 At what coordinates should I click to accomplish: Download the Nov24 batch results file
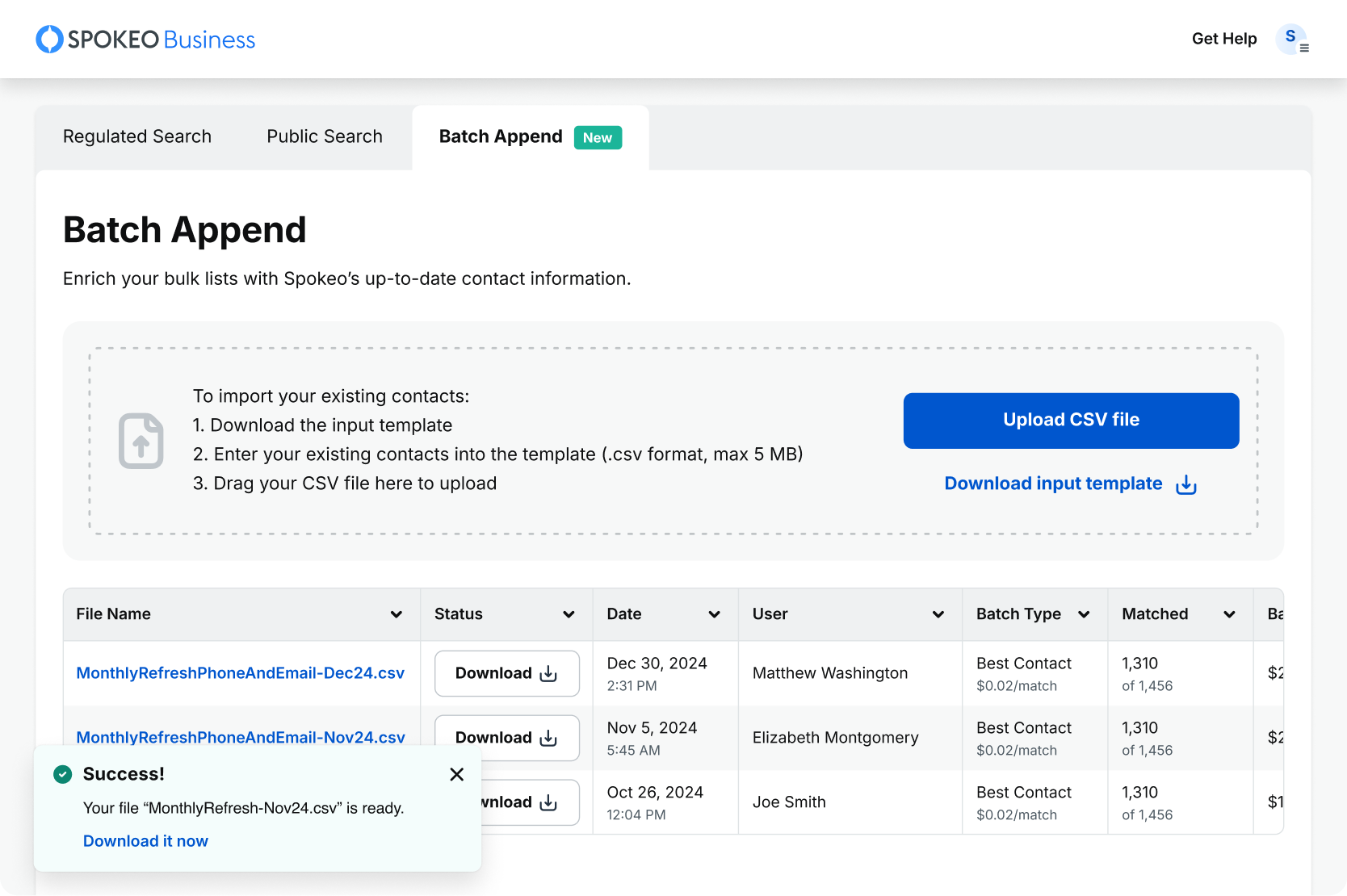click(506, 737)
